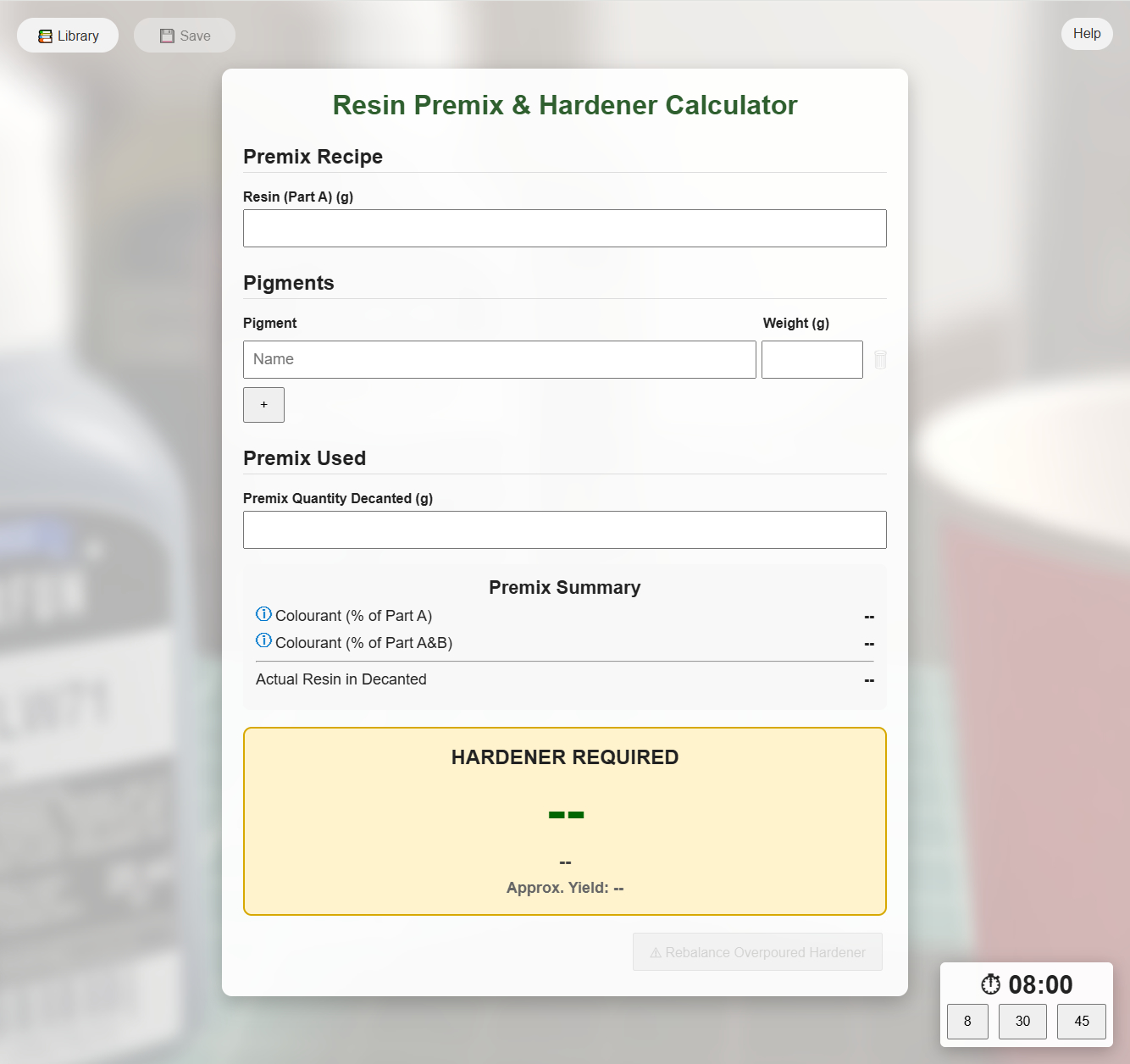The image size is (1130, 1064).
Task: Open the Library button
Action: click(x=68, y=36)
